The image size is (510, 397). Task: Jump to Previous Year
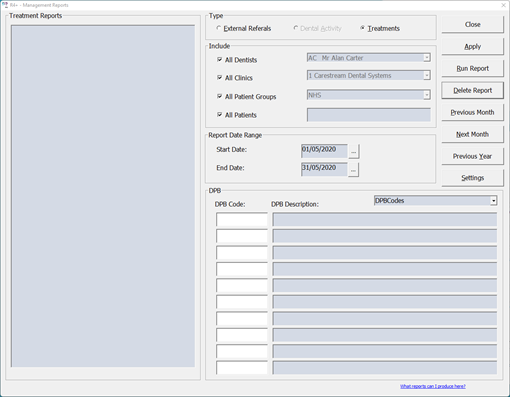[472, 156]
